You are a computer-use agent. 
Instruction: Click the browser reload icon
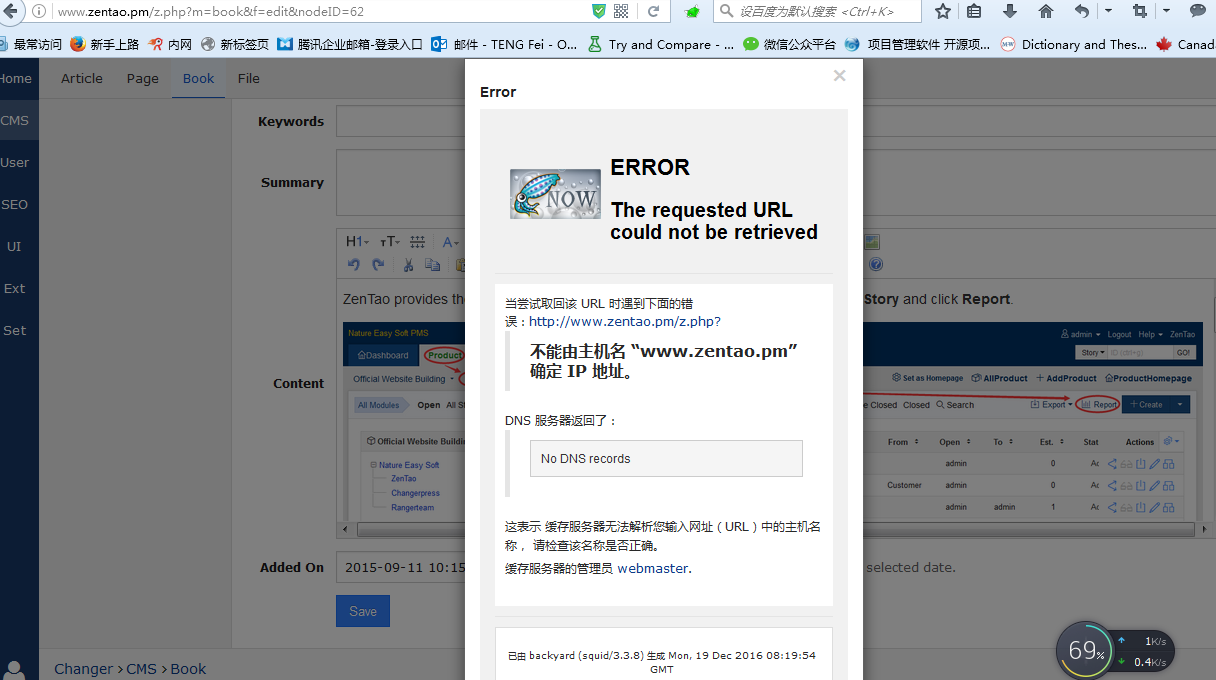653,12
